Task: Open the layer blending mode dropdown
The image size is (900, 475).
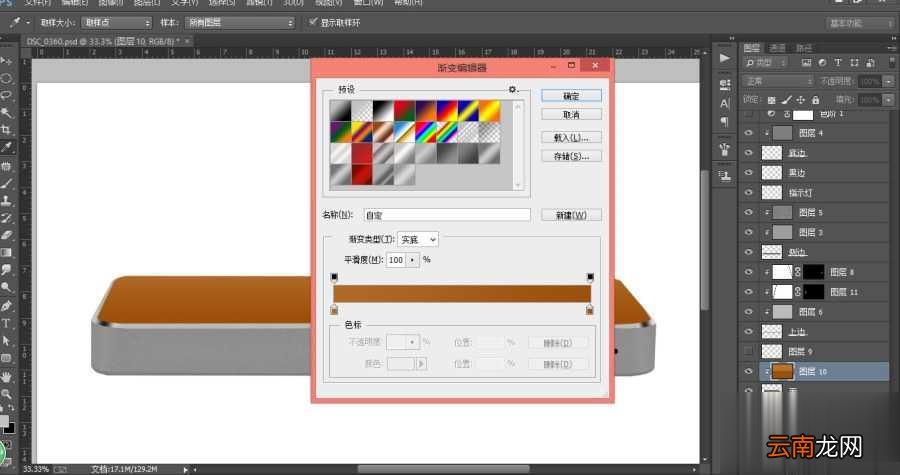Action: pyautogui.click(x=778, y=81)
